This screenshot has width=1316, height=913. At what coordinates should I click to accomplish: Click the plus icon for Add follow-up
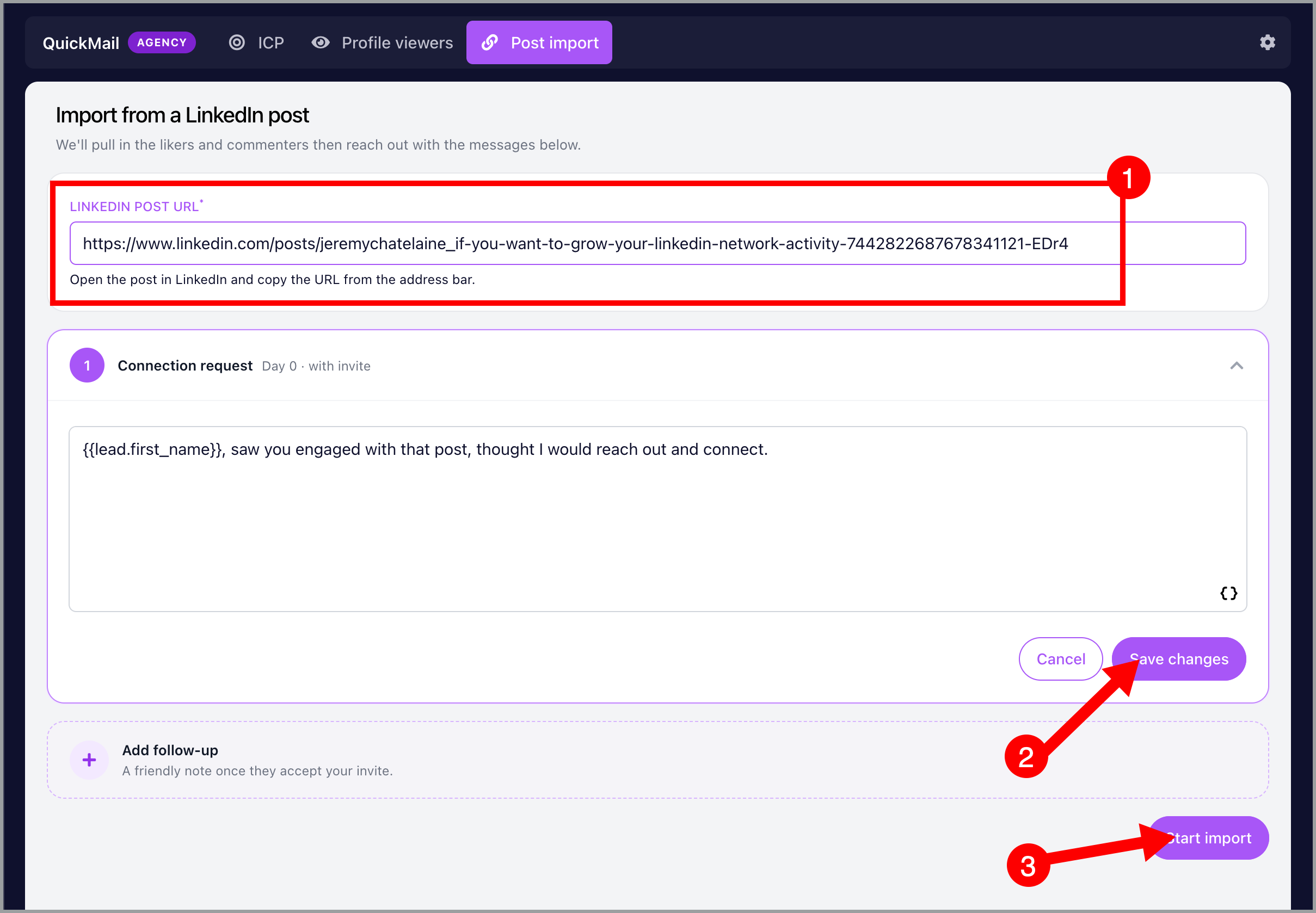click(x=89, y=760)
